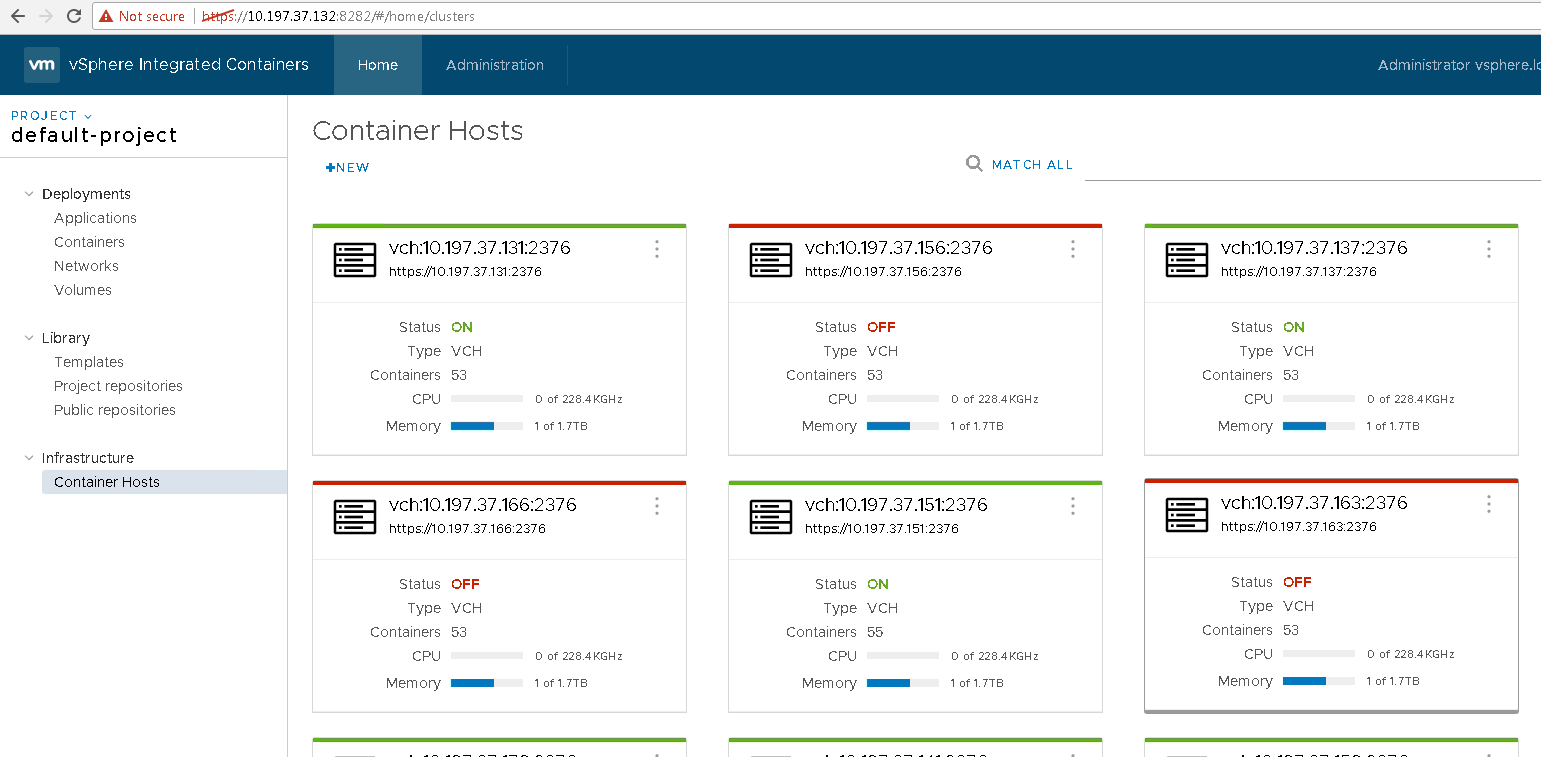Collapse the Library section
The width and height of the screenshot is (1541, 757).
pyautogui.click(x=29, y=338)
